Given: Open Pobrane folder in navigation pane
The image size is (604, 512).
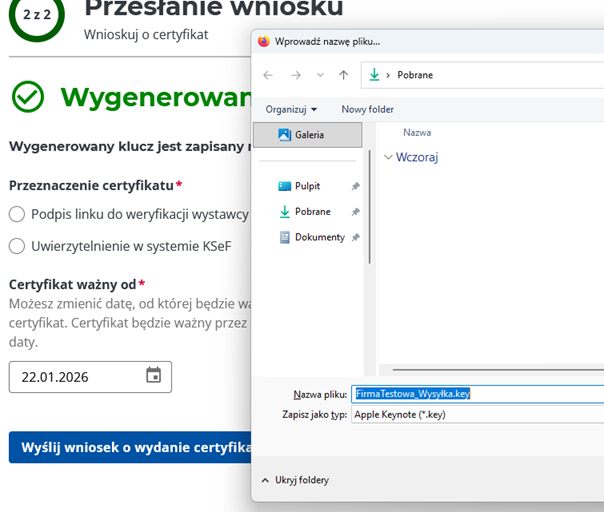Looking at the screenshot, I should [312, 211].
